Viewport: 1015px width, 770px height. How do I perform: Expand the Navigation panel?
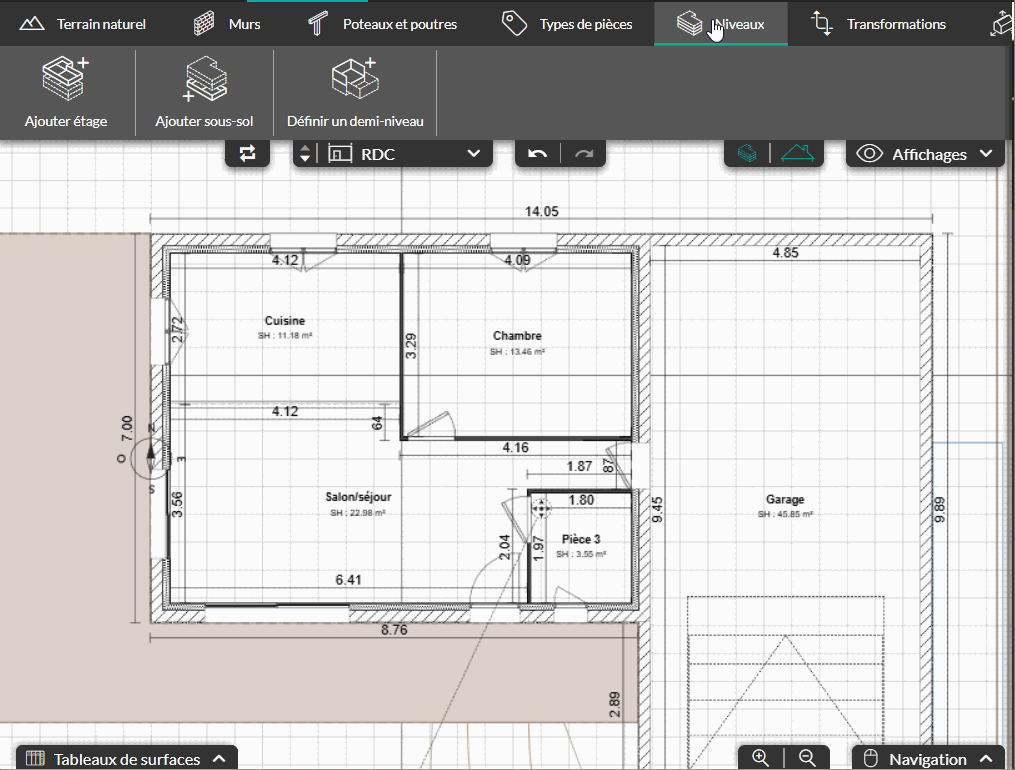click(928, 759)
